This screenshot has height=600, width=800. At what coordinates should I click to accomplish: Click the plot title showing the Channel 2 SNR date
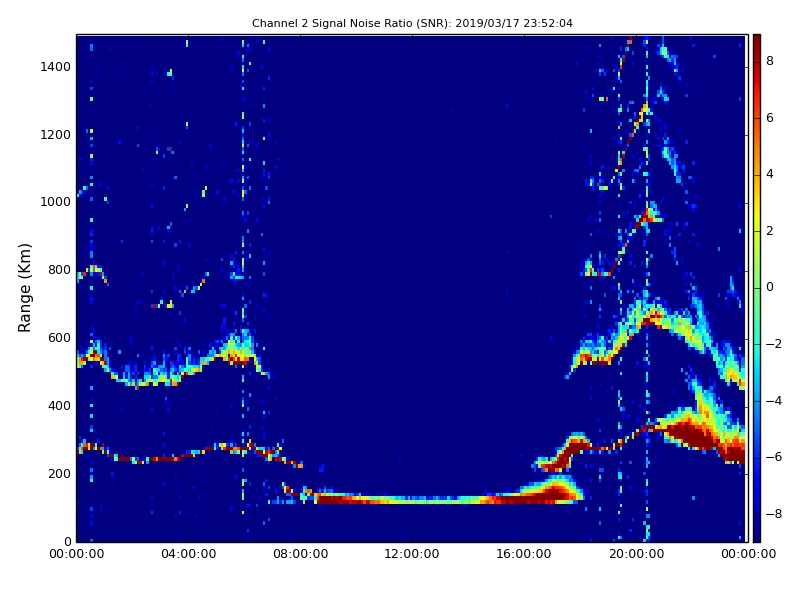point(412,23)
